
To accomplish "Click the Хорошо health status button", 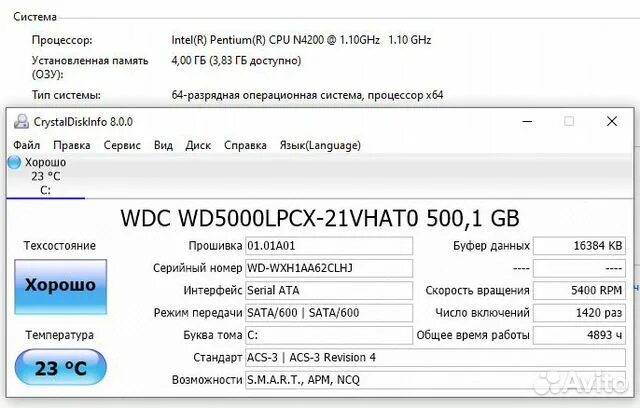I will 60,286.
